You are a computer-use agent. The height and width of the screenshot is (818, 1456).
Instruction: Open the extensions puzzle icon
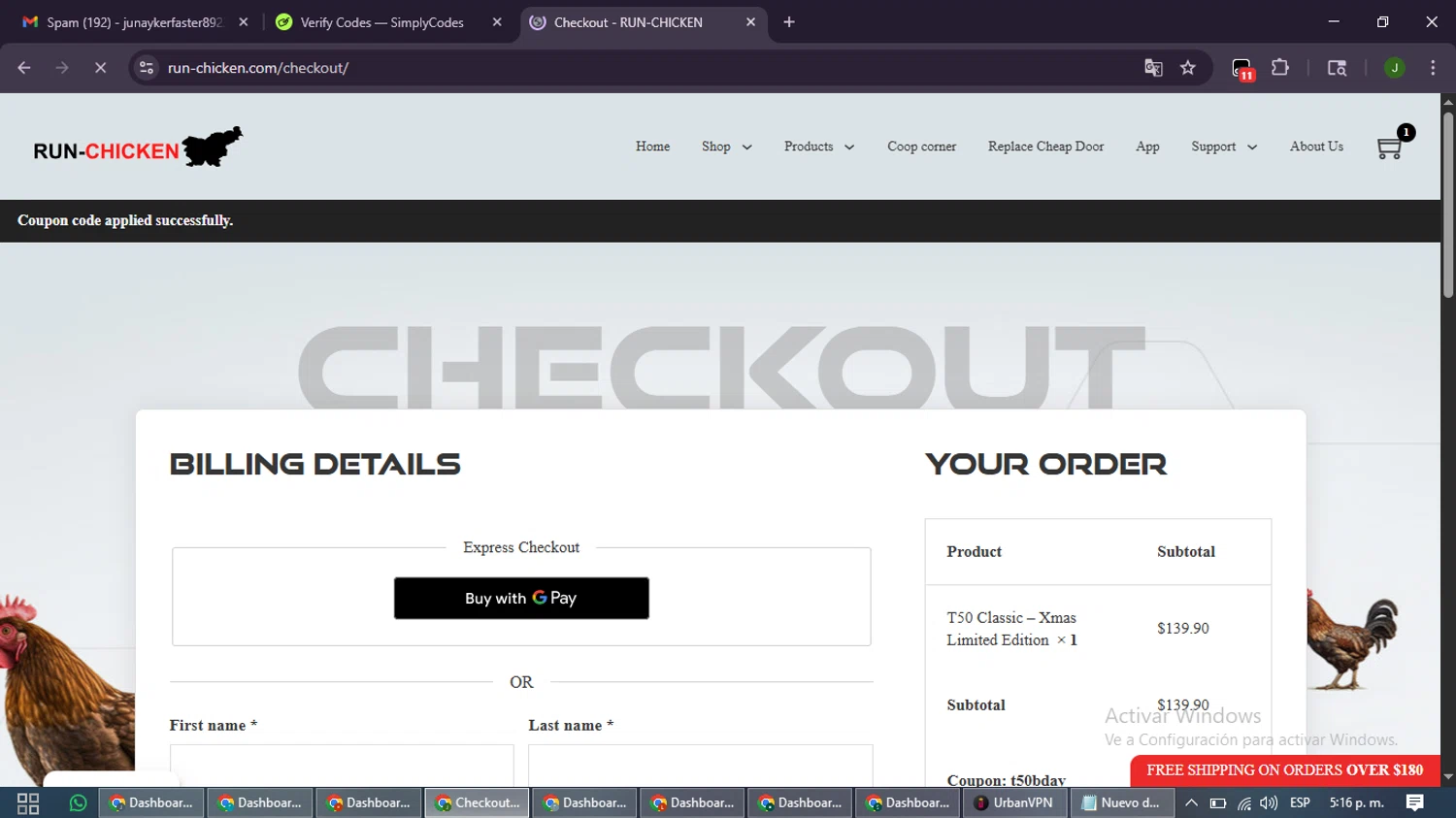click(x=1280, y=68)
